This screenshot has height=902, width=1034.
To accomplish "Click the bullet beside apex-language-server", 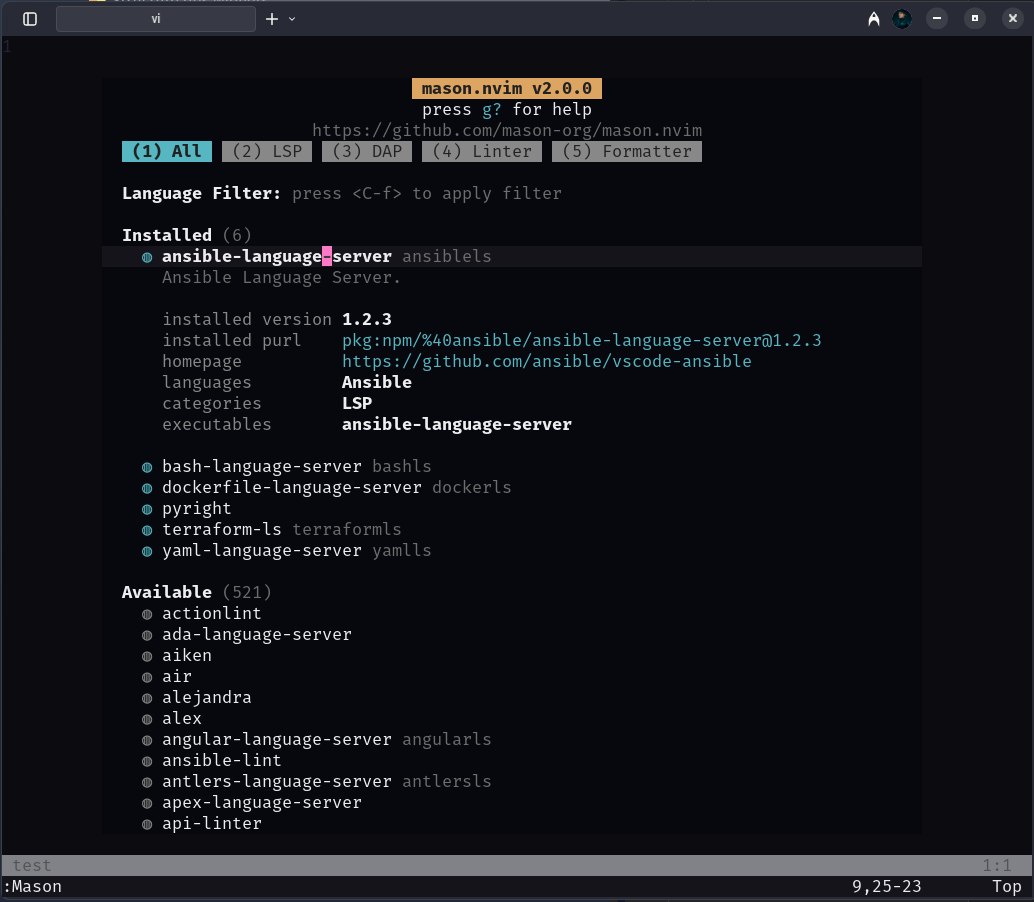I will [x=147, y=803].
